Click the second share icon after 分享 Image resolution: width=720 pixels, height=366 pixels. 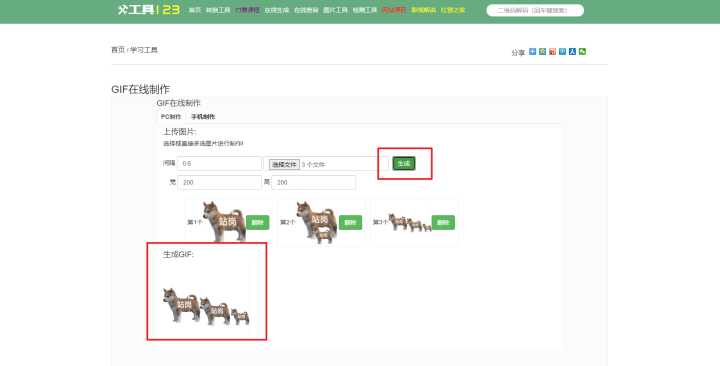point(542,52)
